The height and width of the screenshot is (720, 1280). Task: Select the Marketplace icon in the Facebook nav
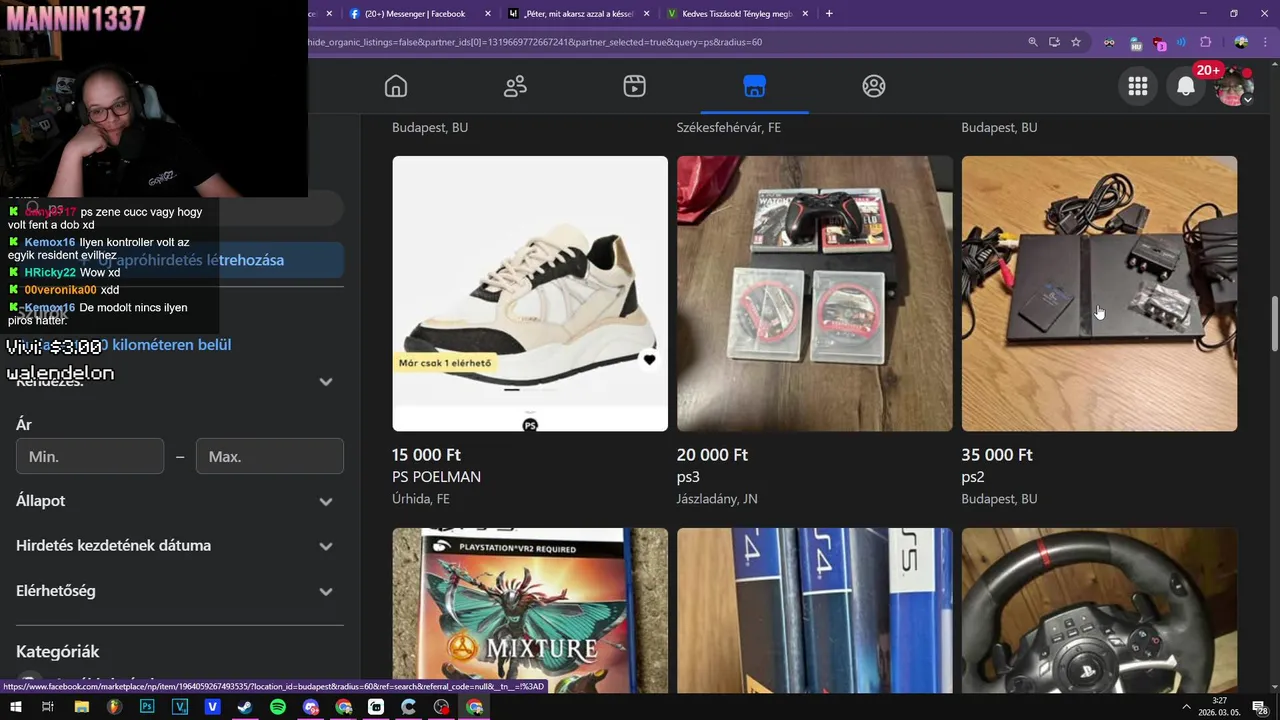coord(754,86)
